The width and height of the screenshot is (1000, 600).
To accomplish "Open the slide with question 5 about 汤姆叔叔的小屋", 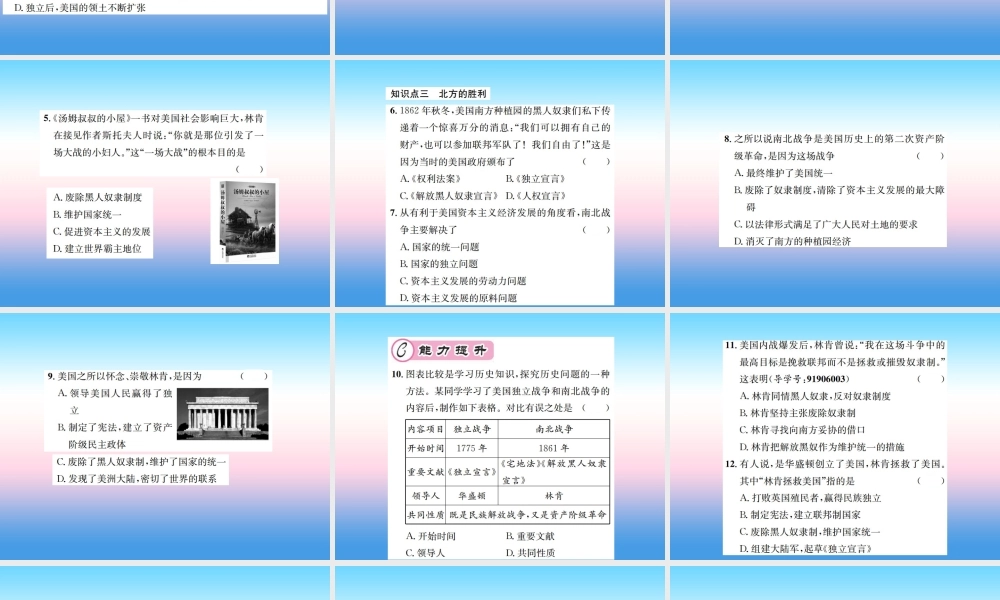I will pyautogui.click(x=165, y=184).
